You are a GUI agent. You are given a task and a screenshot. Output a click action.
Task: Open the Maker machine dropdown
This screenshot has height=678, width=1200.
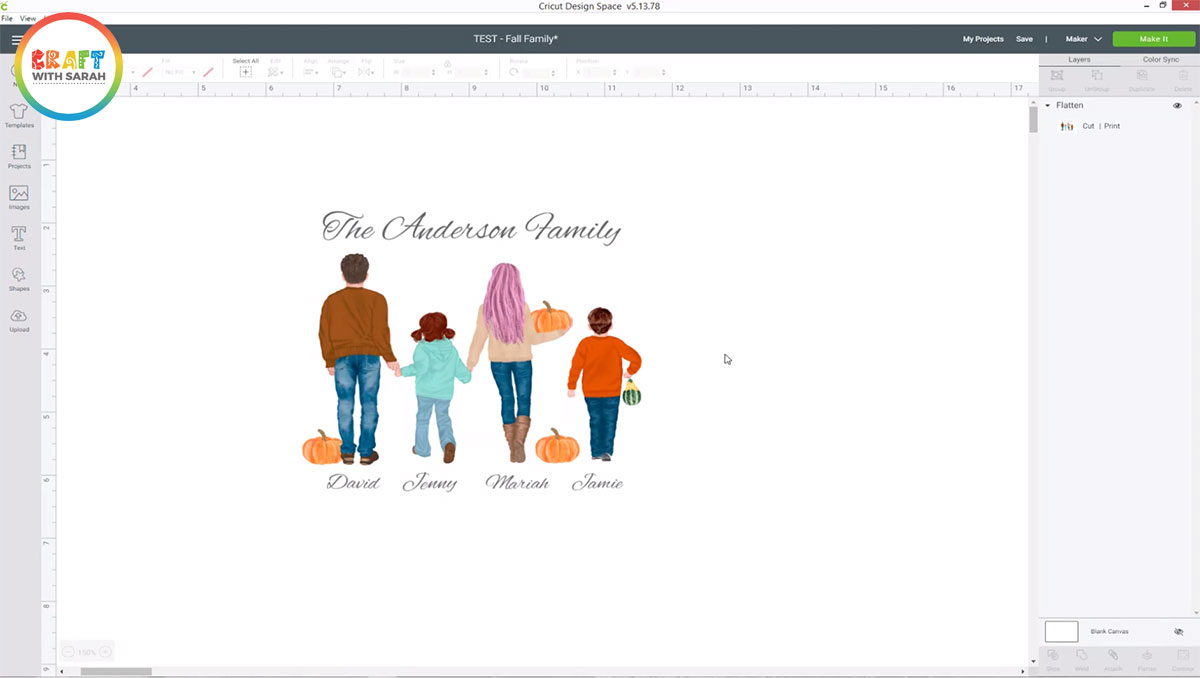pos(1083,39)
